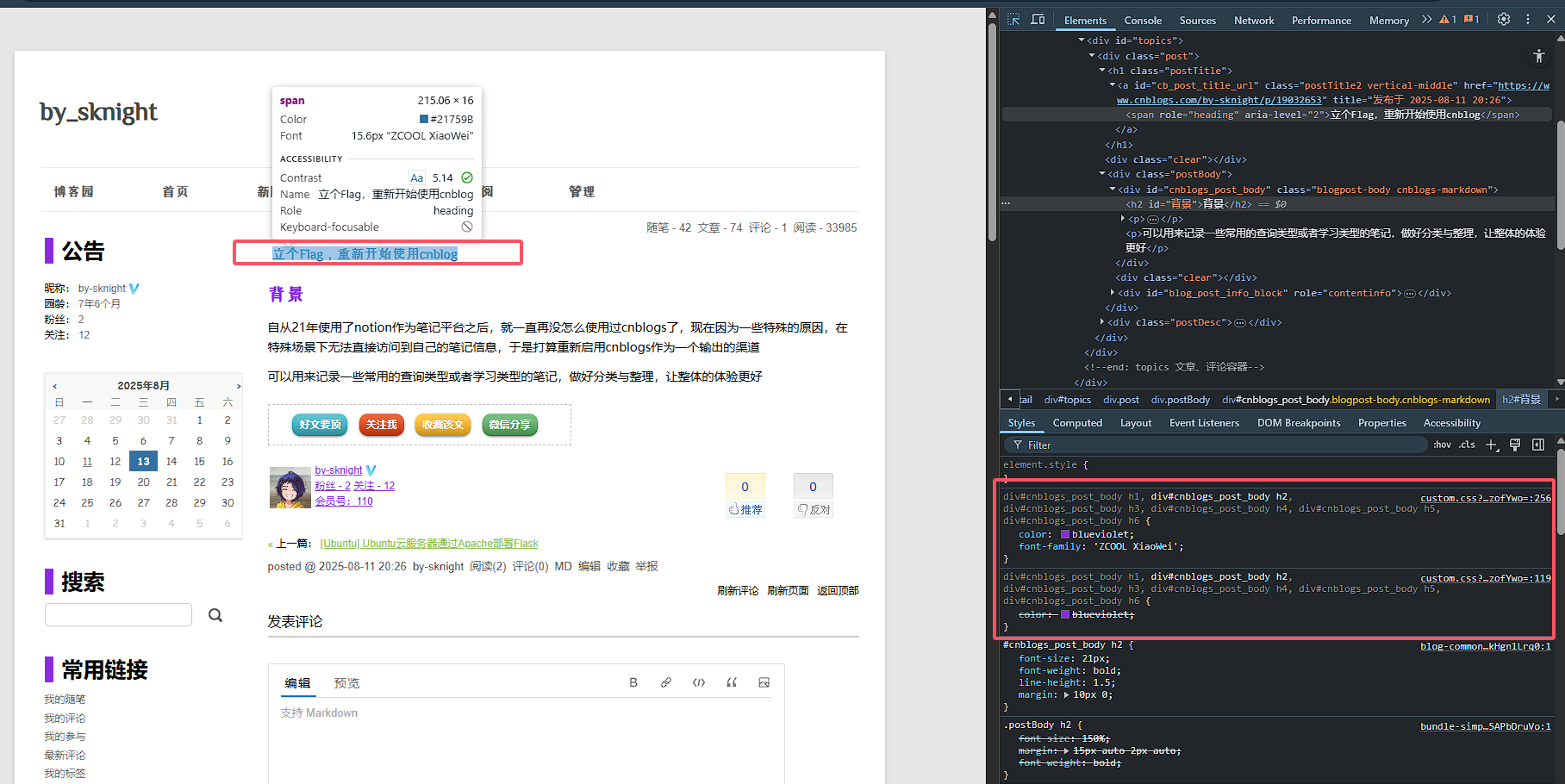The image size is (1565, 784).
Task: Click the orange issues count badge
Action: [1472, 20]
